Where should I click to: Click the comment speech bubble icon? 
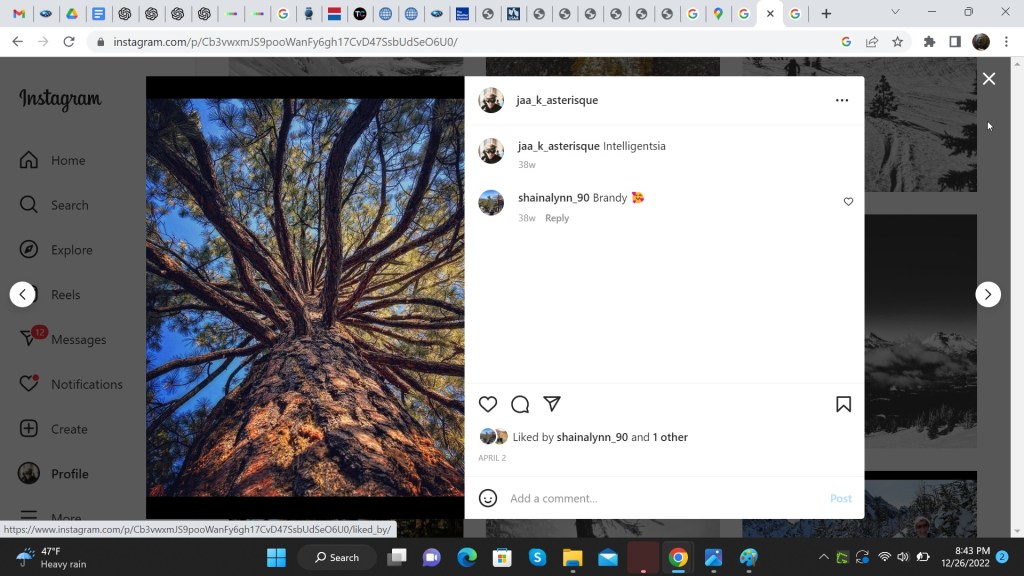[520, 404]
